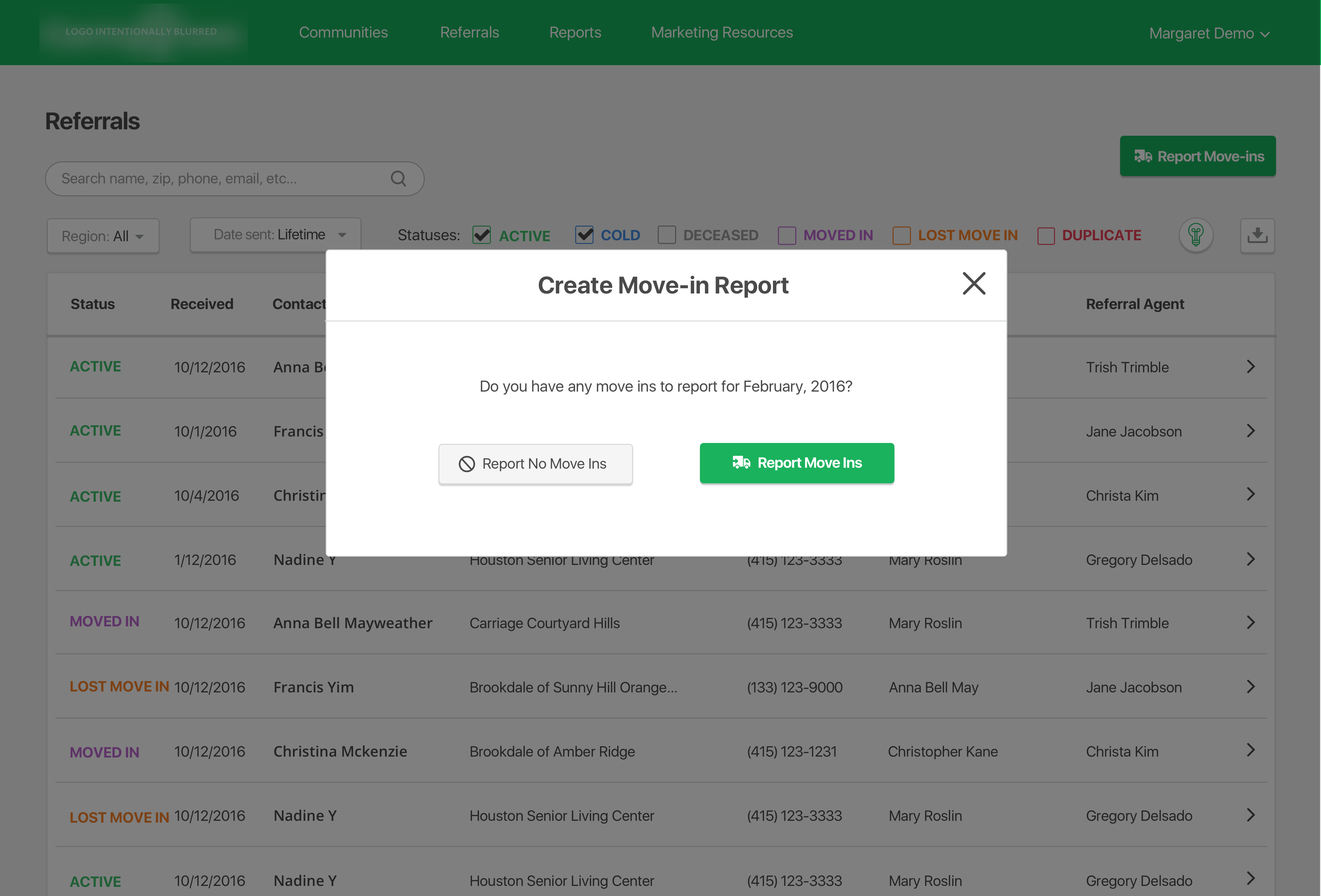
Task: Click Report No Move Ins button
Action: (535, 464)
